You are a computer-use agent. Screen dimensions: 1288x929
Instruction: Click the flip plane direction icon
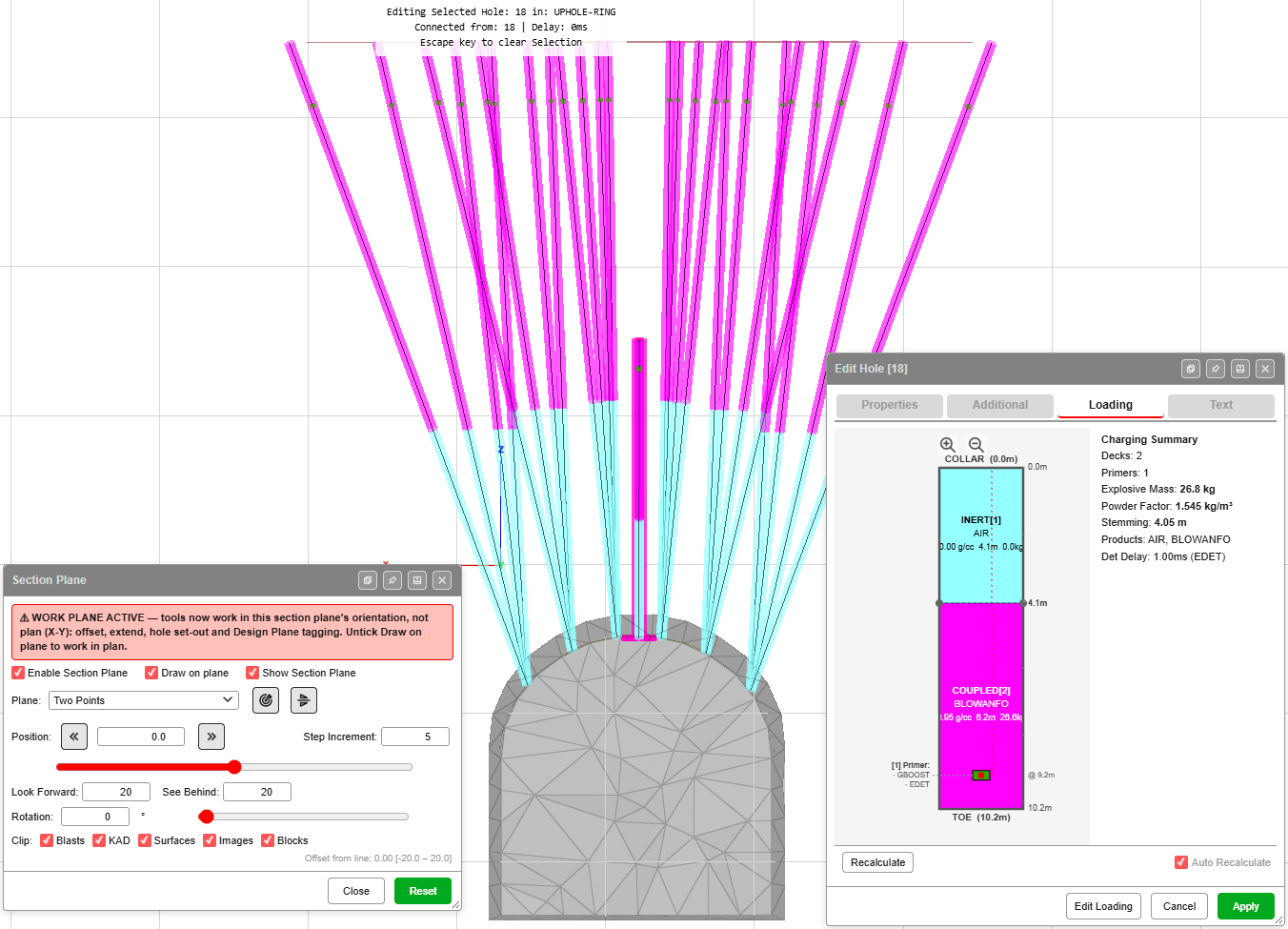304,700
